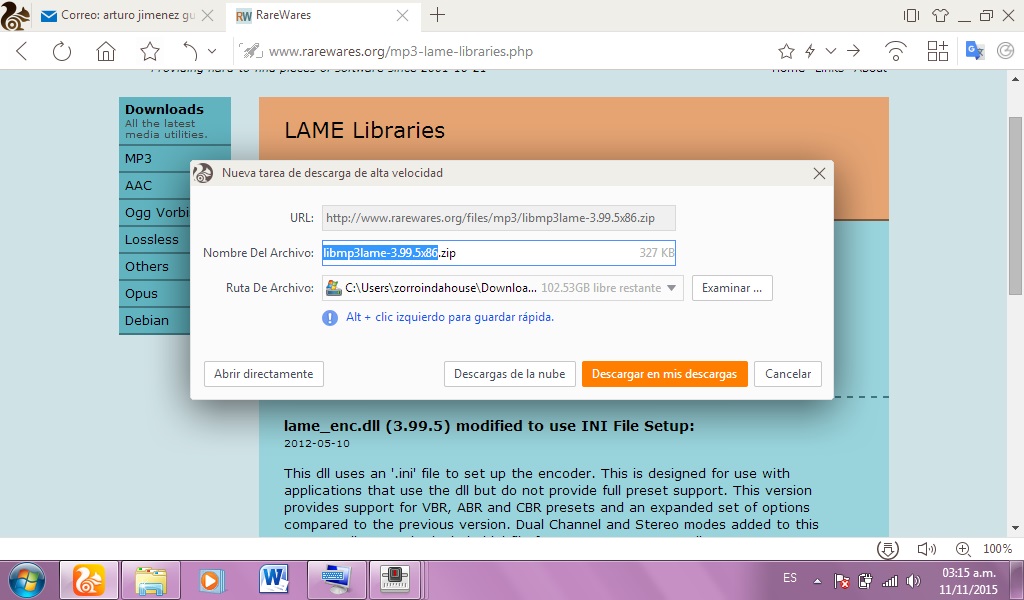Open address bar dropdown chevron
Image resolution: width=1024 pixels, height=600 pixels.
[x=831, y=51]
